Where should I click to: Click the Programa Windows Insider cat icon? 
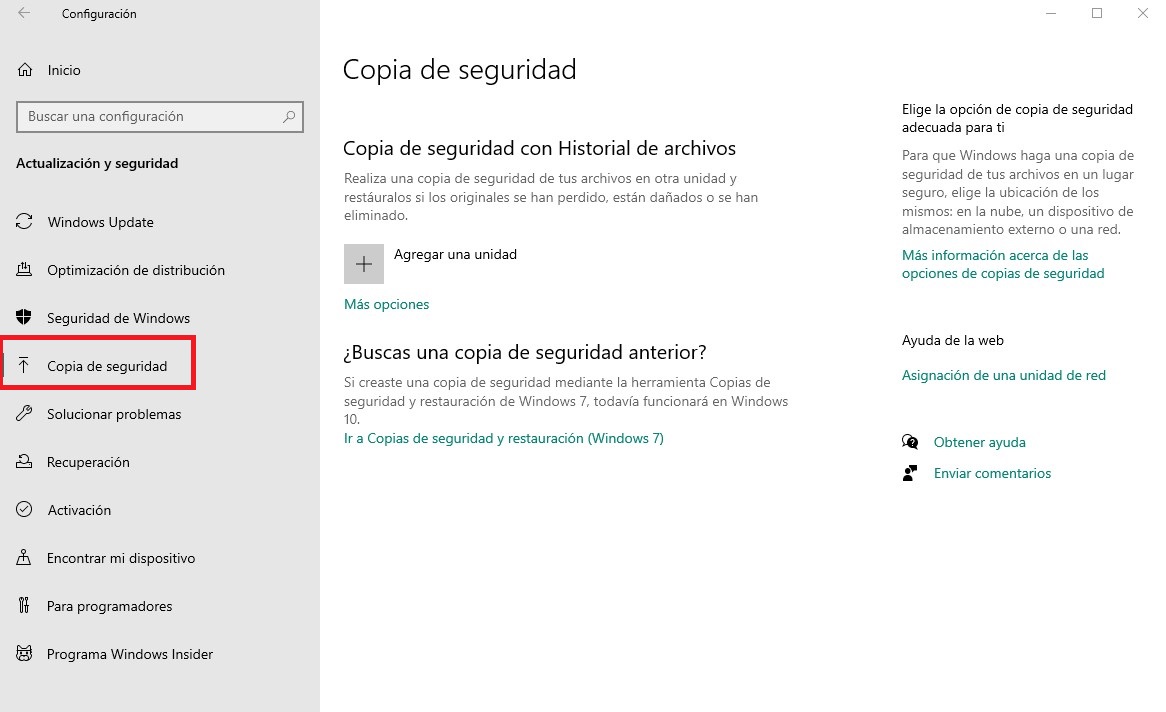(x=25, y=654)
